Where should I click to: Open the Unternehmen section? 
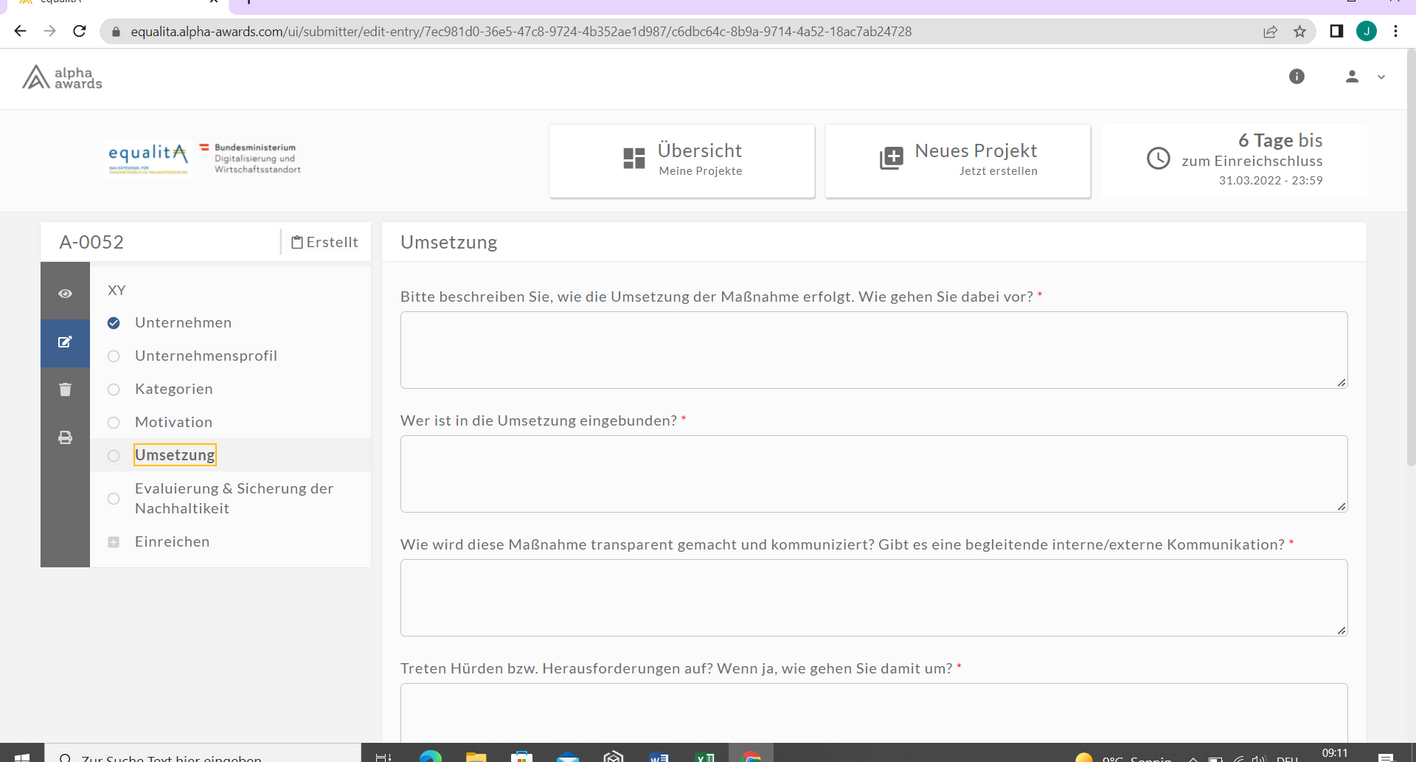(x=183, y=323)
